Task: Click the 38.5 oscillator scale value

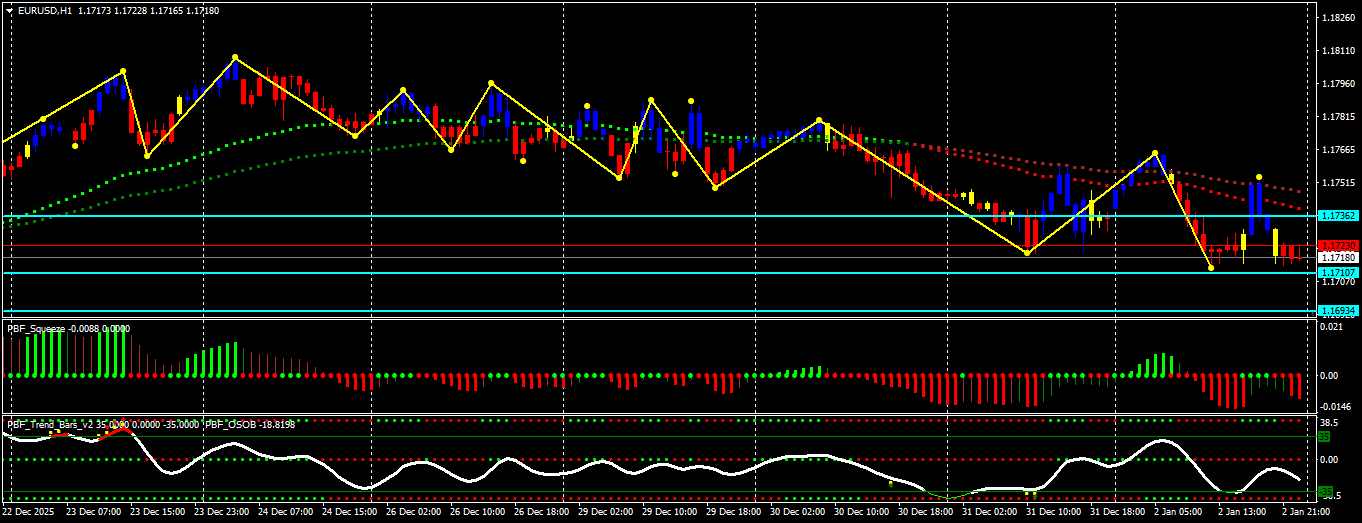Action: [1329, 423]
